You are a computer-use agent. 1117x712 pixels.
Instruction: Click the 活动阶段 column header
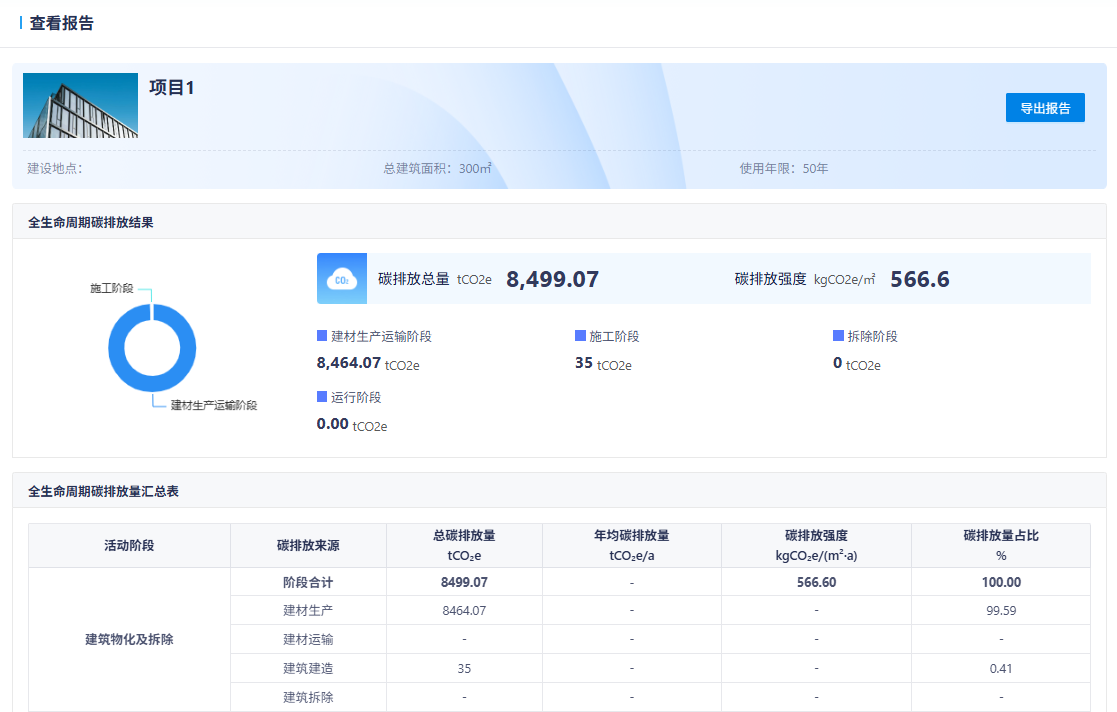pos(129,545)
